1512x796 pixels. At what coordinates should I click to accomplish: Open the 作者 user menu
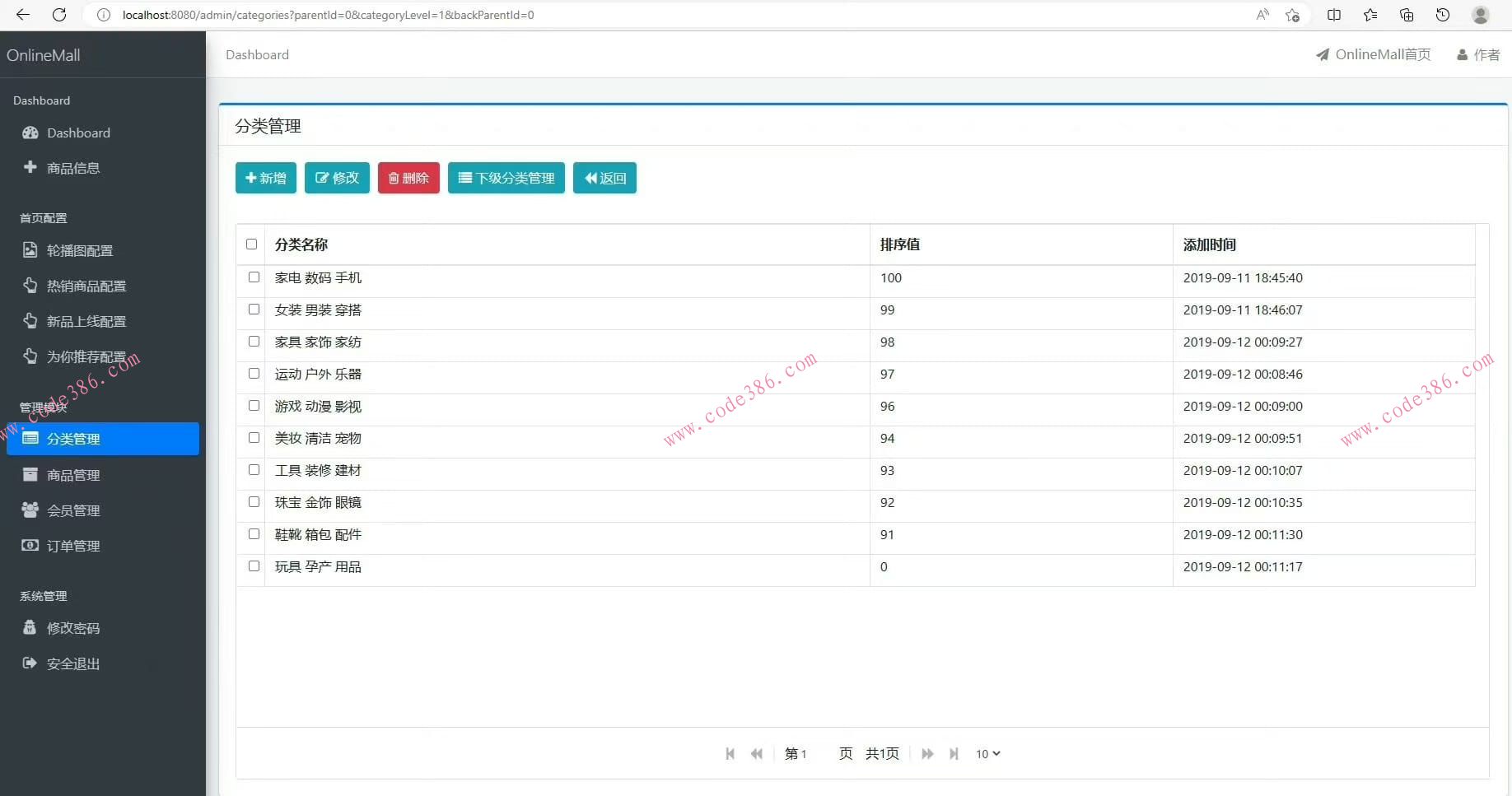[1478, 54]
